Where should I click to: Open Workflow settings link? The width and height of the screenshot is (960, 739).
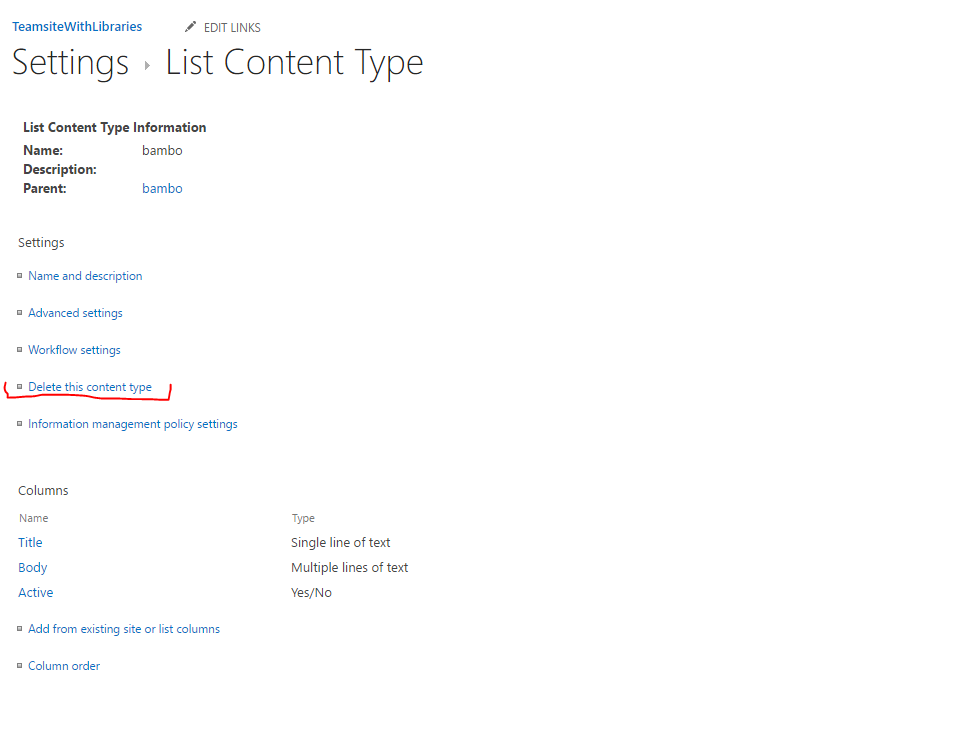click(x=74, y=350)
